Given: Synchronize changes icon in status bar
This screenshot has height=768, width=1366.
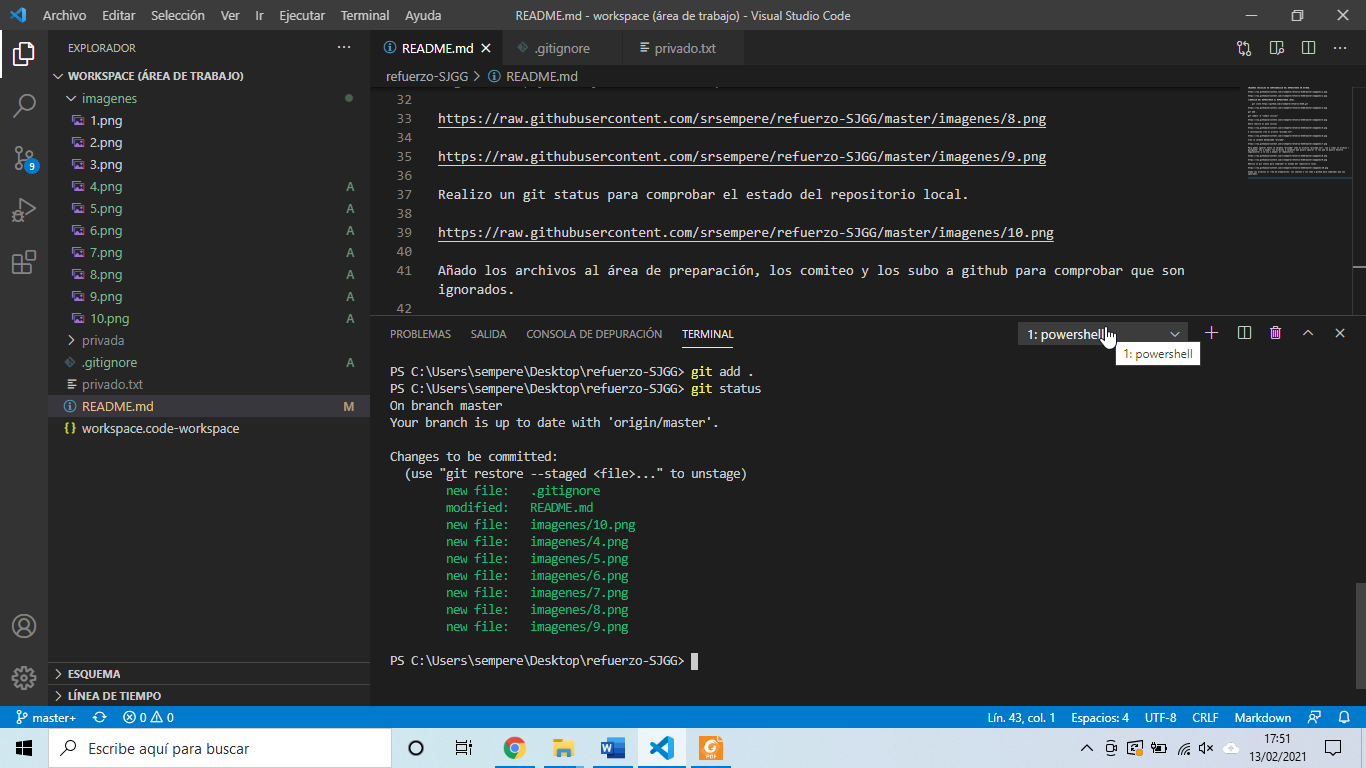Looking at the screenshot, I should (x=100, y=718).
